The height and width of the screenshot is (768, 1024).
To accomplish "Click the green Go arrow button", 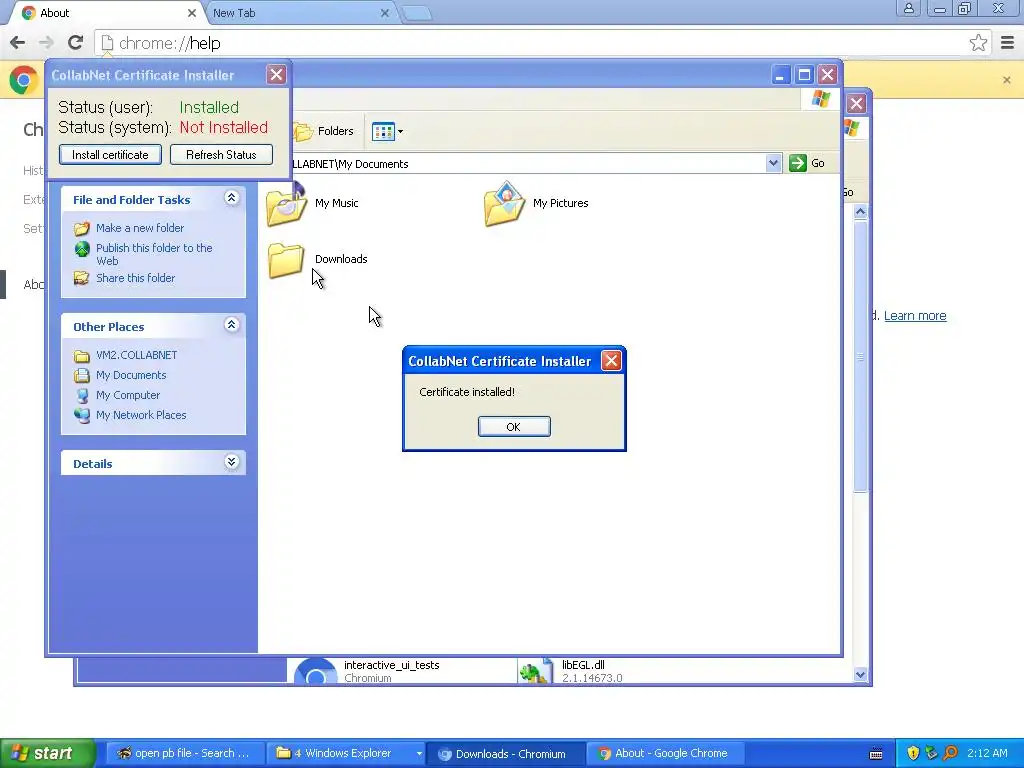I will (x=797, y=163).
